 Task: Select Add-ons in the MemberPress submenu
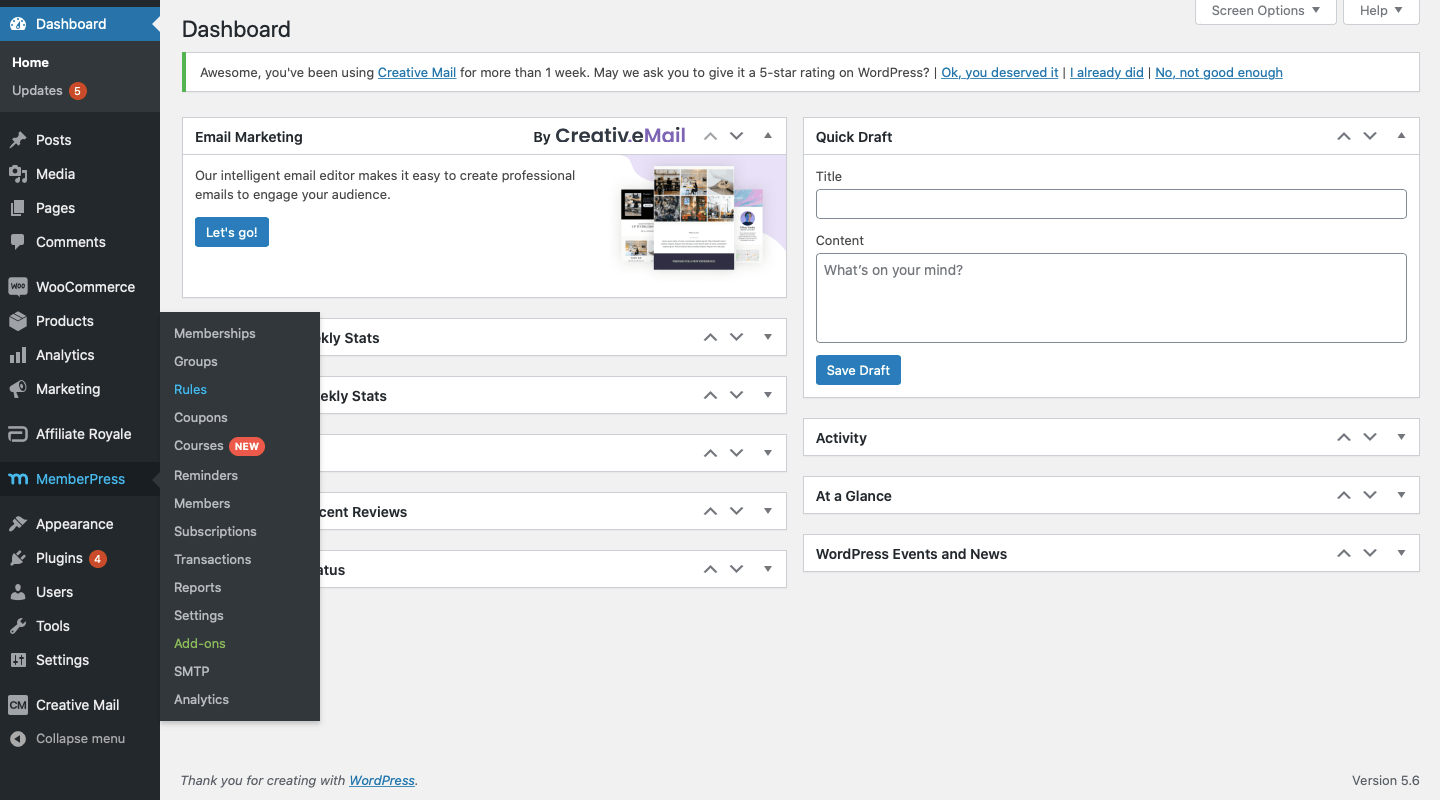(x=200, y=644)
